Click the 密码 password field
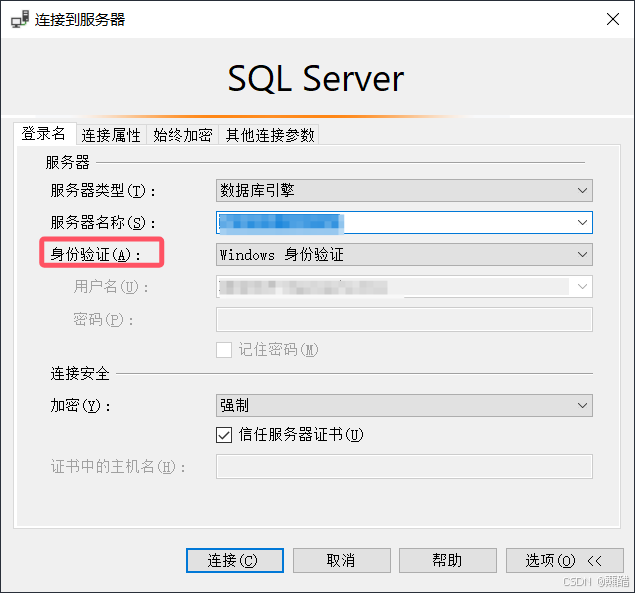This screenshot has height=593, width=635. point(404,319)
